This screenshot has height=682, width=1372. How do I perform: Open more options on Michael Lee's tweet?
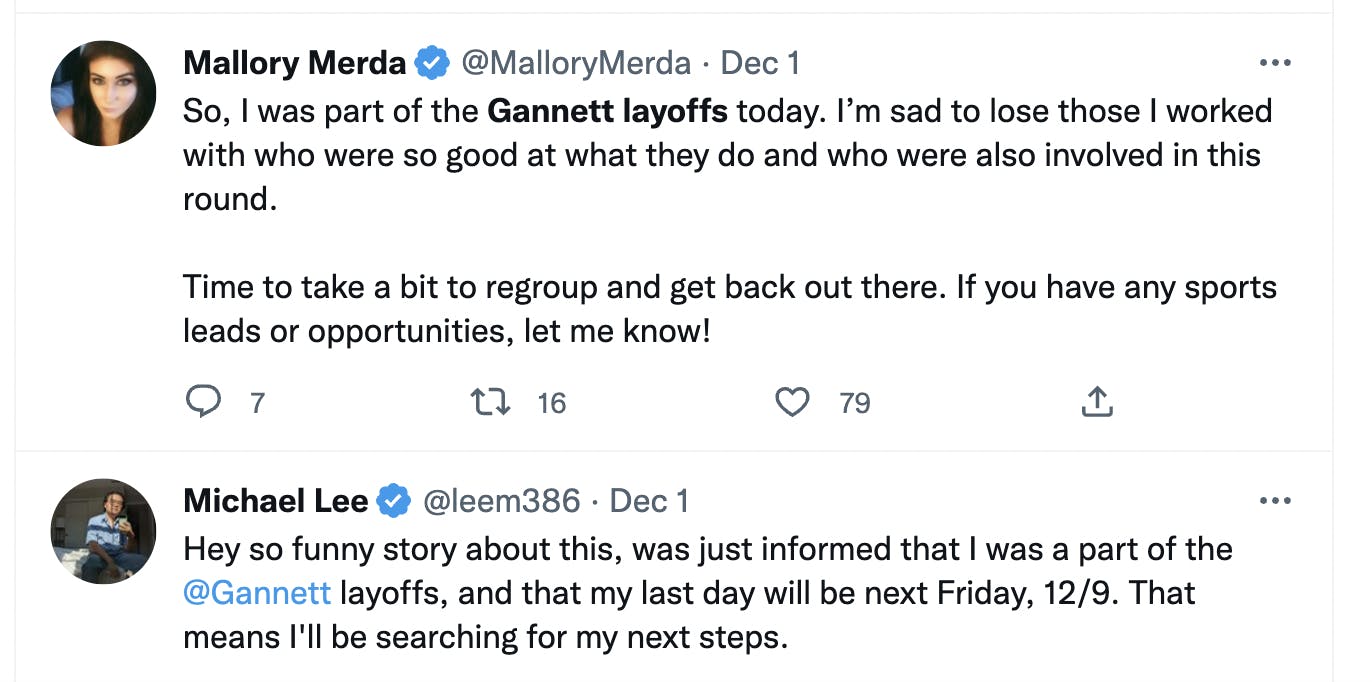[x=1275, y=500]
